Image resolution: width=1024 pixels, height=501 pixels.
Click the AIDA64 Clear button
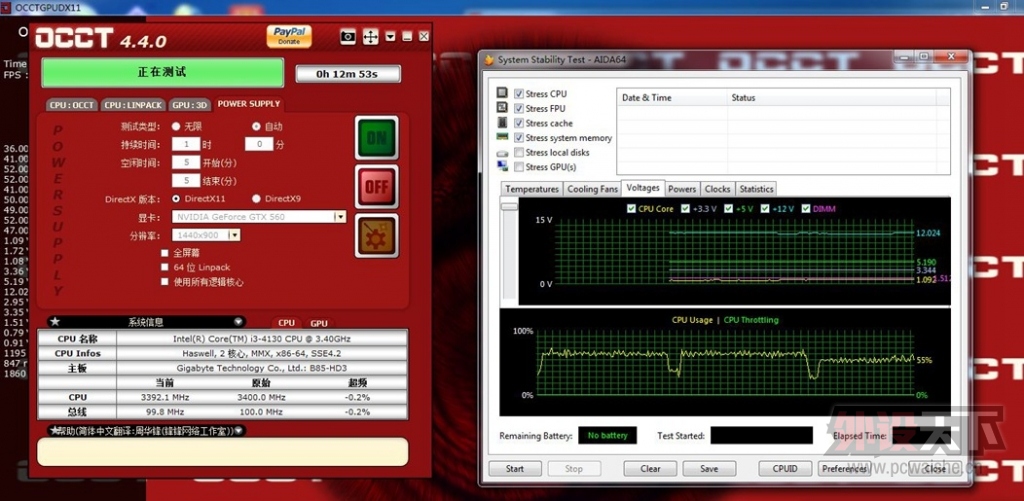click(x=650, y=468)
